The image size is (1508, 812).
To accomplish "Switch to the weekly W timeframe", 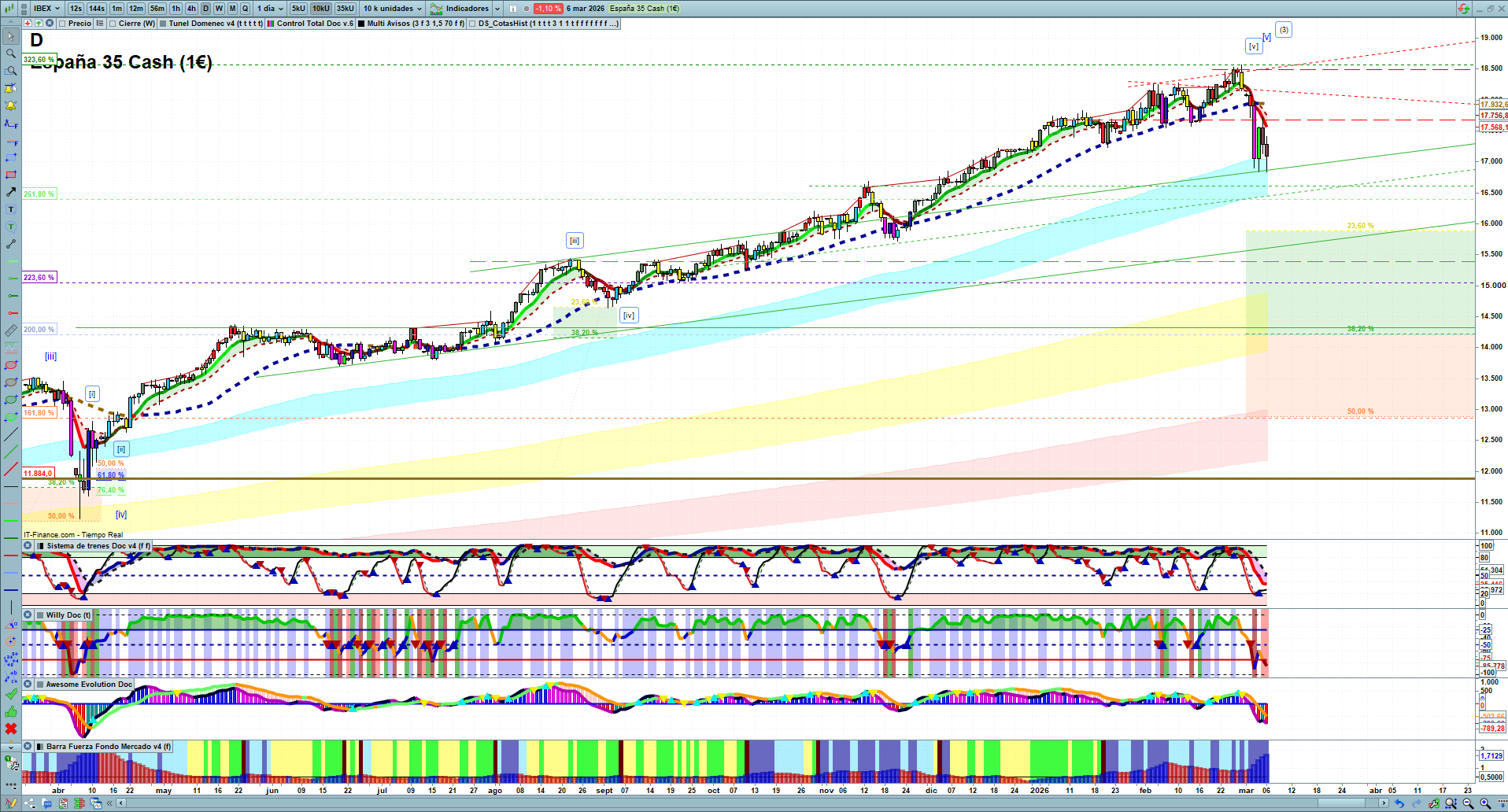I will (x=219, y=9).
